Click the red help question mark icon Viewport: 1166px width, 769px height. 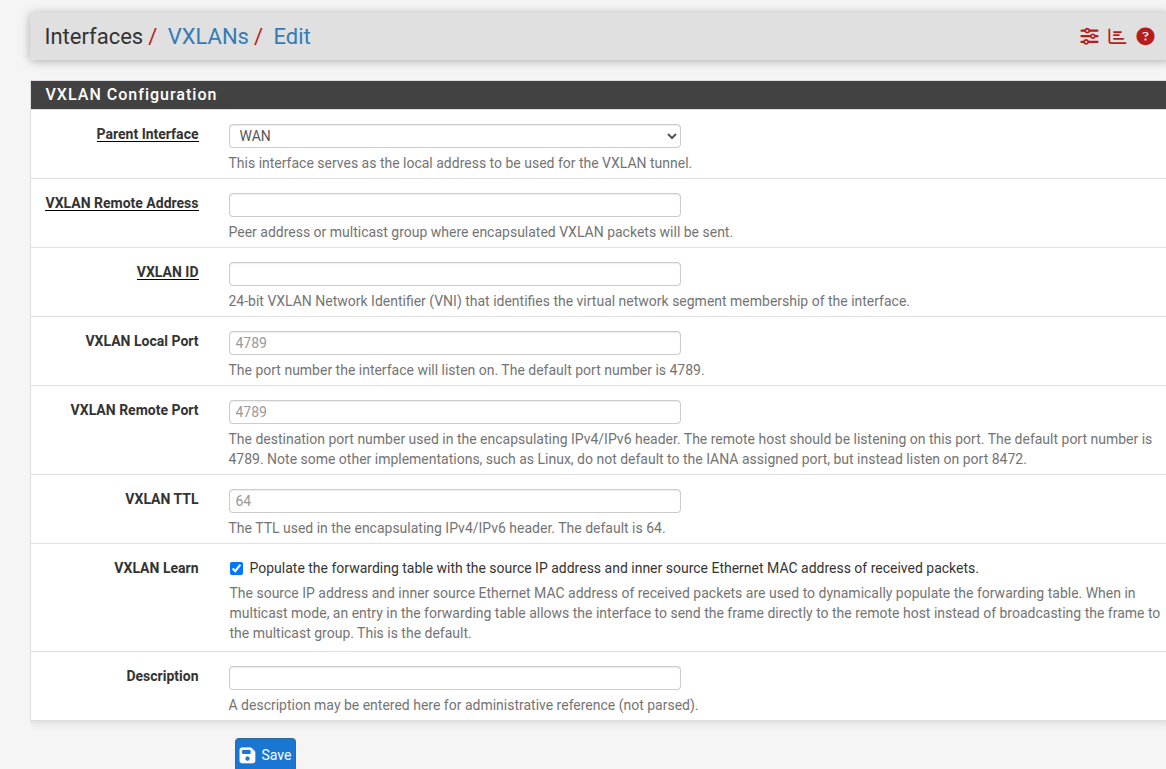click(1145, 37)
